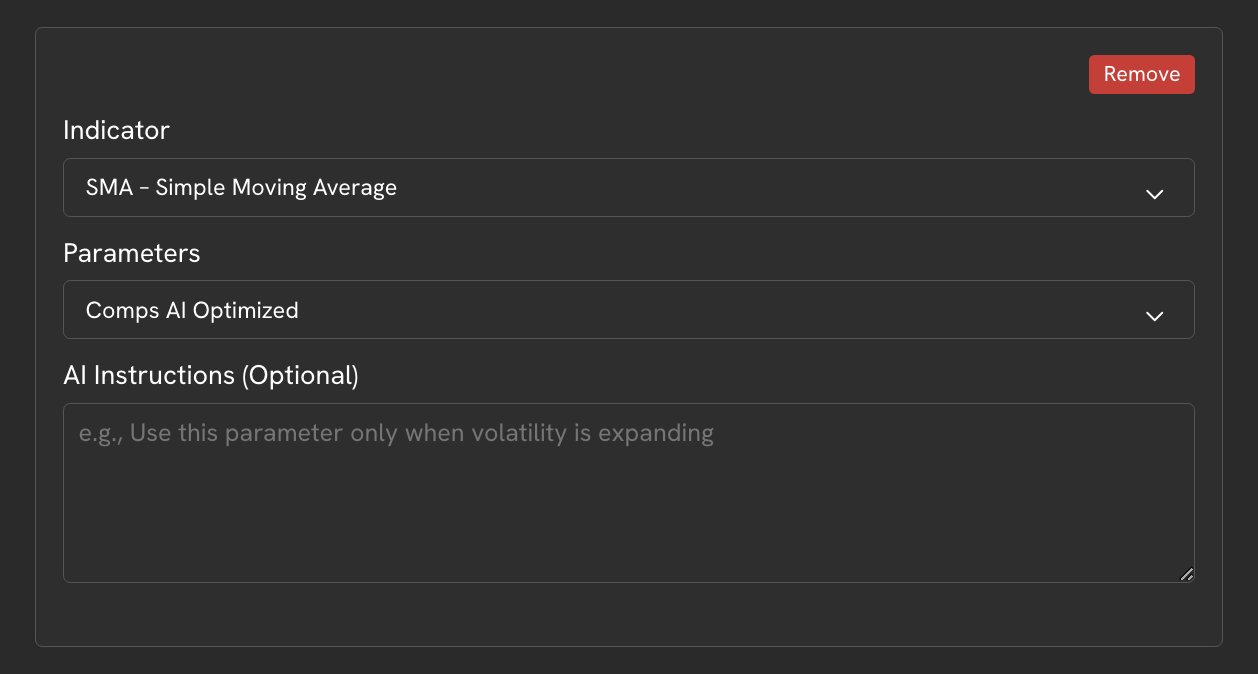1258x674 pixels.
Task: Click the chevron arrow in Indicator field
Action: 1154,194
